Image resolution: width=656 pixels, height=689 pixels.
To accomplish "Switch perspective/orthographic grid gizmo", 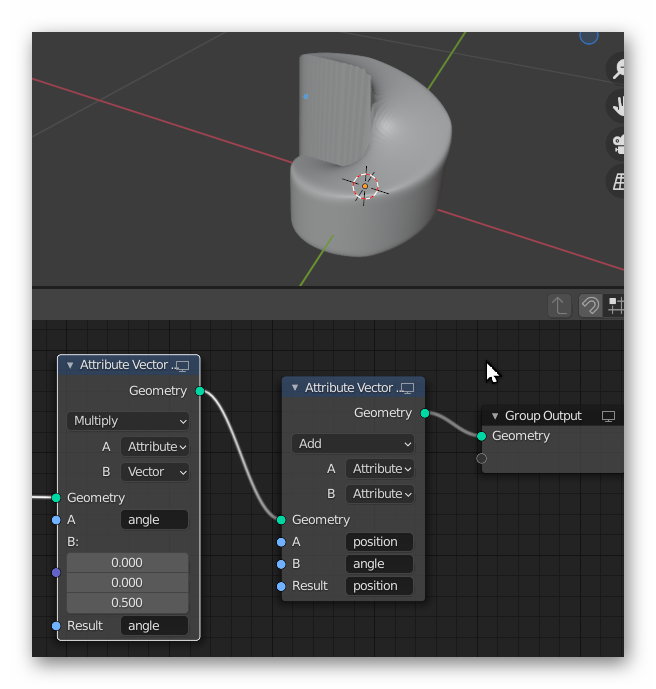I will click(x=616, y=181).
